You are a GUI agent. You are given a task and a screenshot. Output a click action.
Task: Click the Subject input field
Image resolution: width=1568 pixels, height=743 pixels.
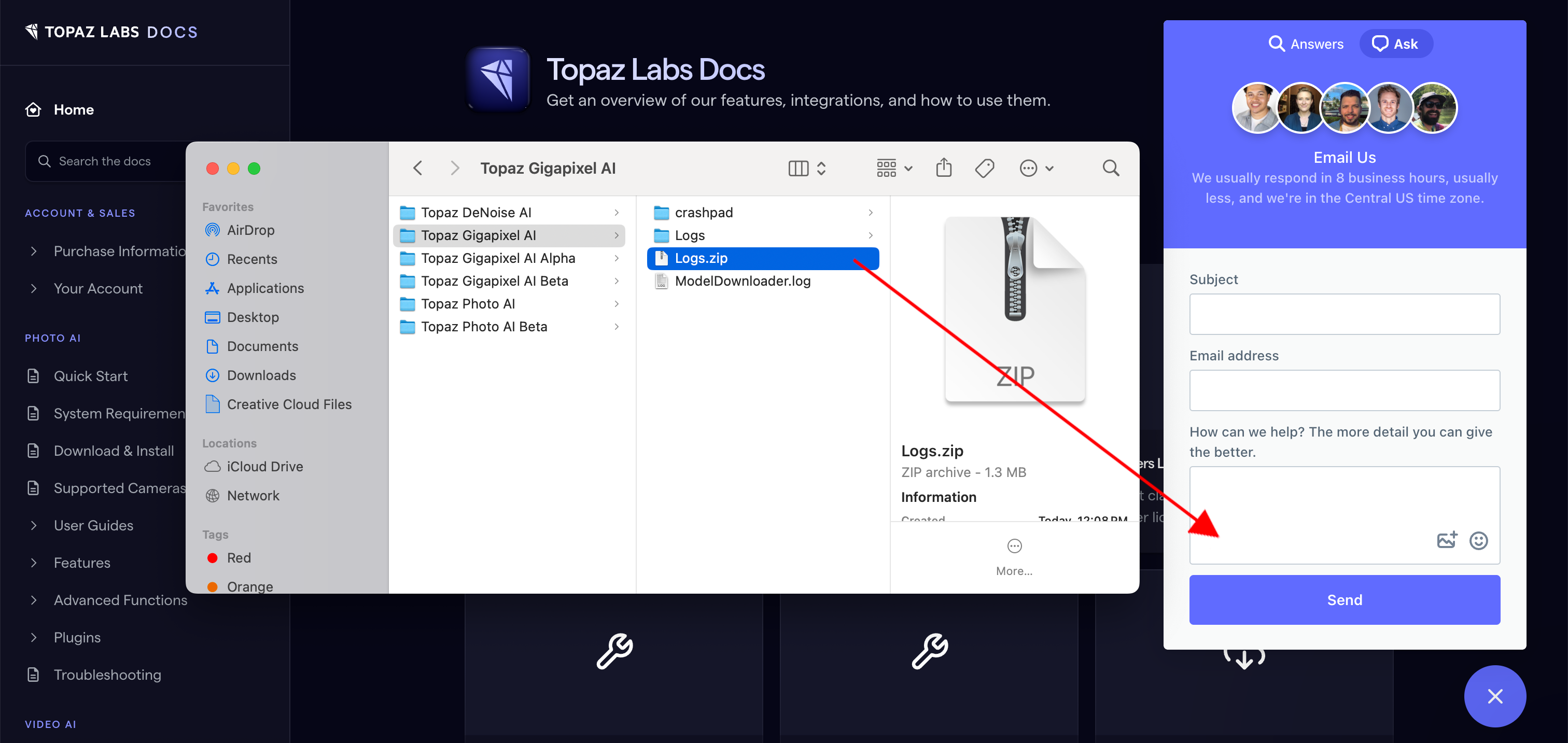point(1344,314)
